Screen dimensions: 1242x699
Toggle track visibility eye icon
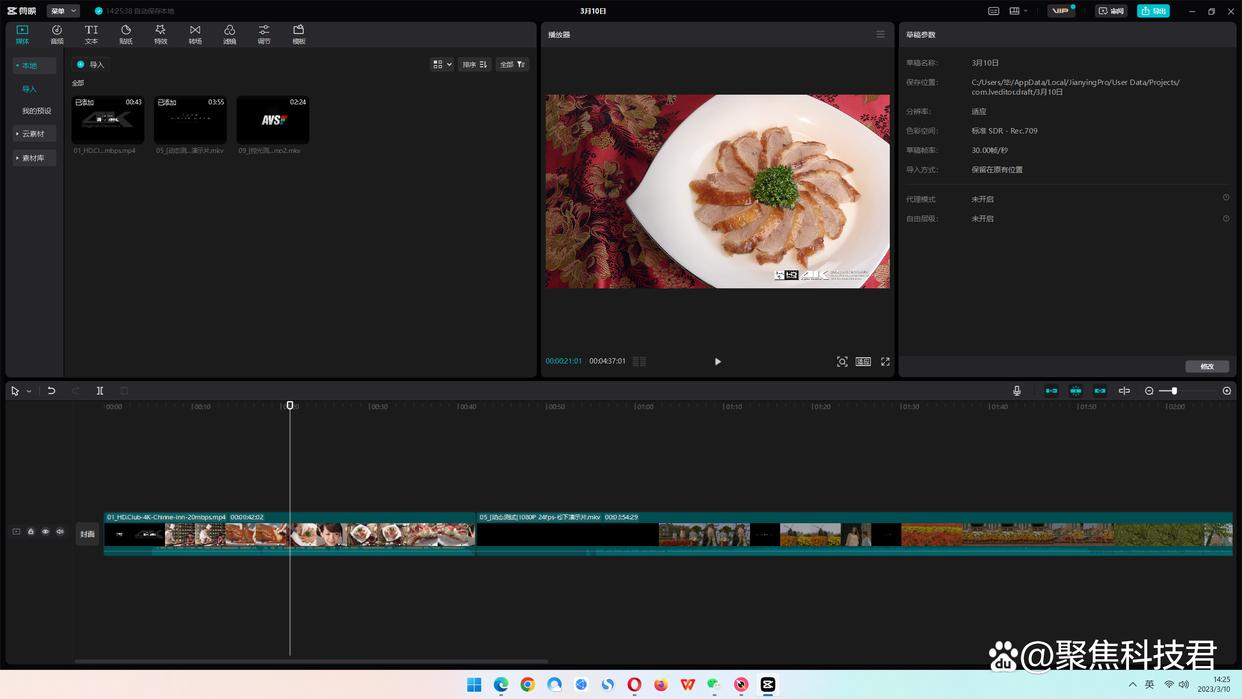point(45,532)
